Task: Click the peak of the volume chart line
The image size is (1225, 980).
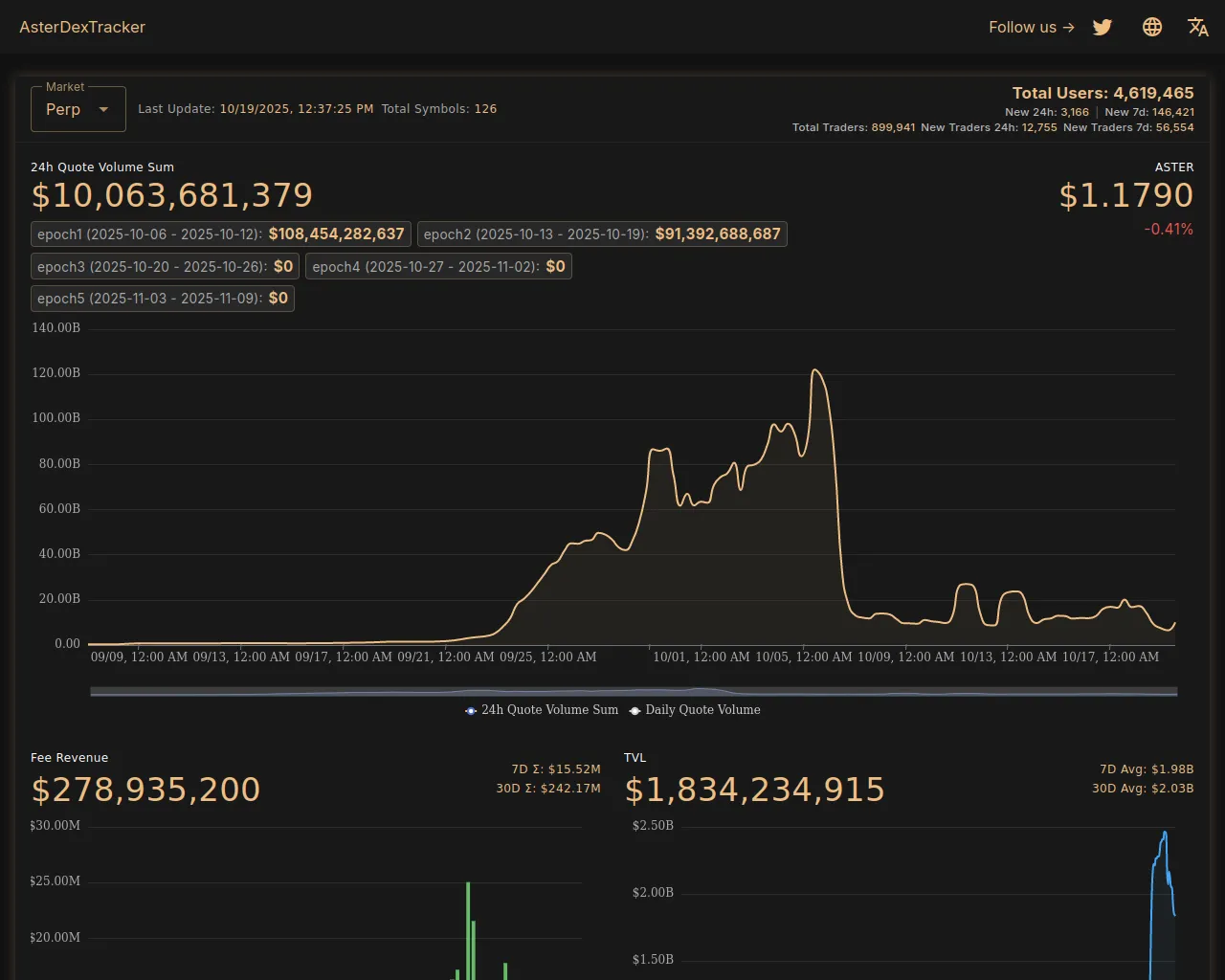Action: 814,370
